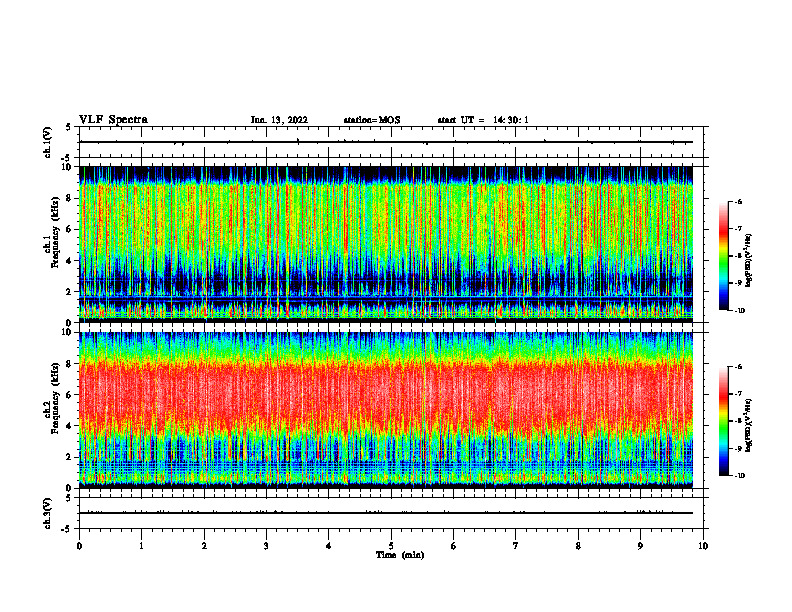This screenshot has height=612, width=792.
Task: Click the log(PSD) label beside ch.1 colorbar
Action: tap(749, 260)
